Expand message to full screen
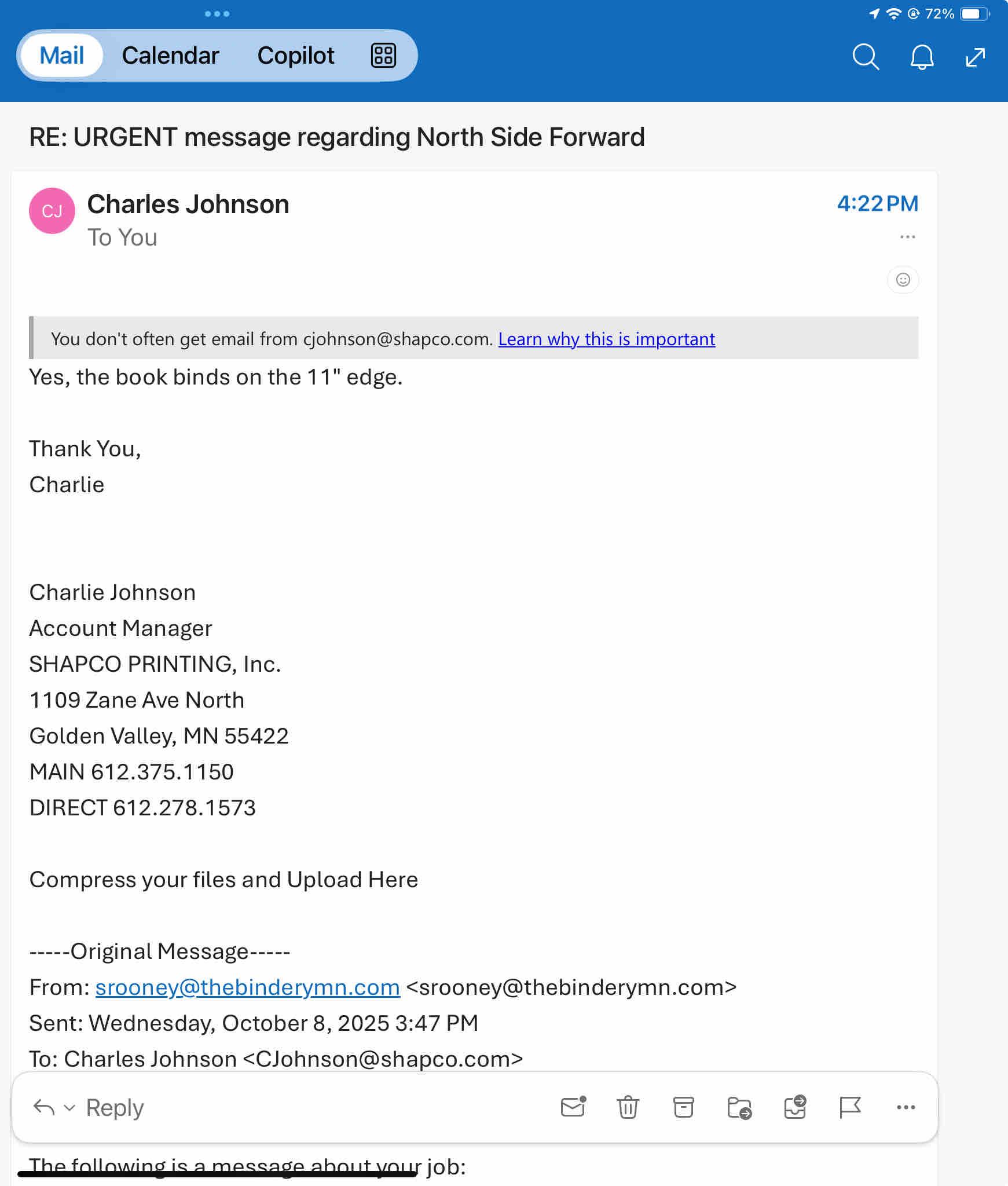This screenshot has width=1008, height=1186. [x=976, y=57]
